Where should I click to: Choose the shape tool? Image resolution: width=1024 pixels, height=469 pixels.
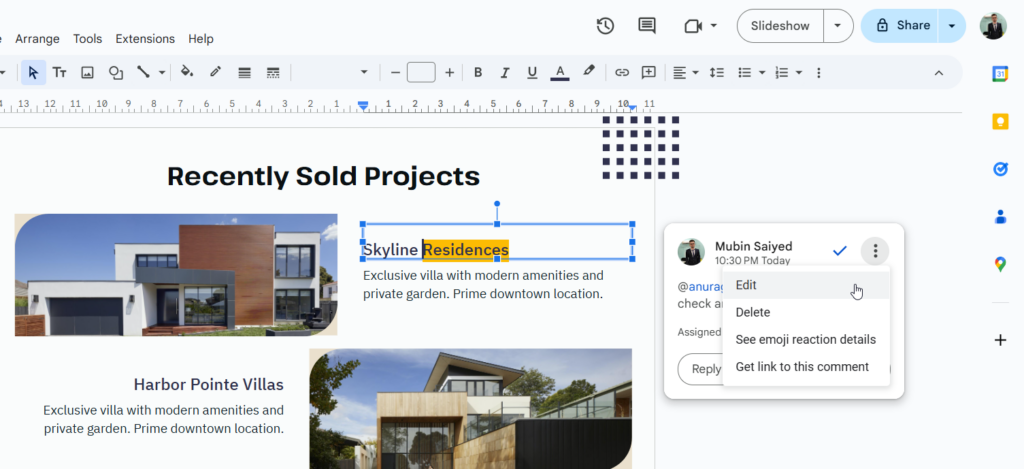pyautogui.click(x=116, y=72)
